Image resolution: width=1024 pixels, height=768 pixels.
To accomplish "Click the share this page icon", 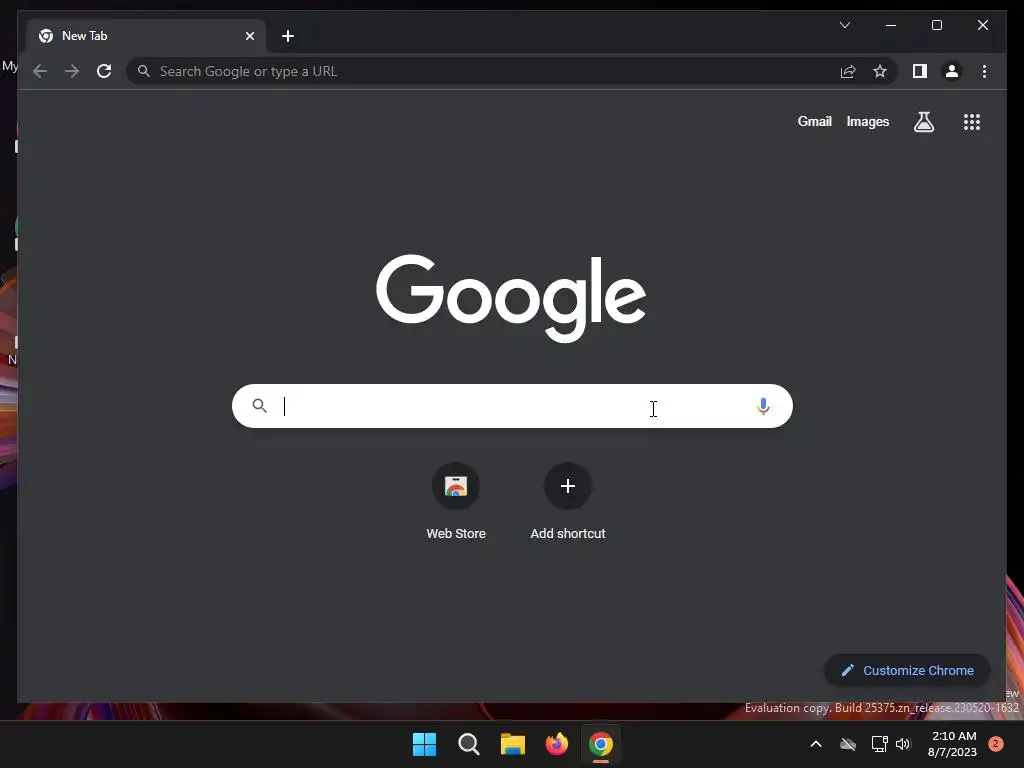I will pos(848,71).
